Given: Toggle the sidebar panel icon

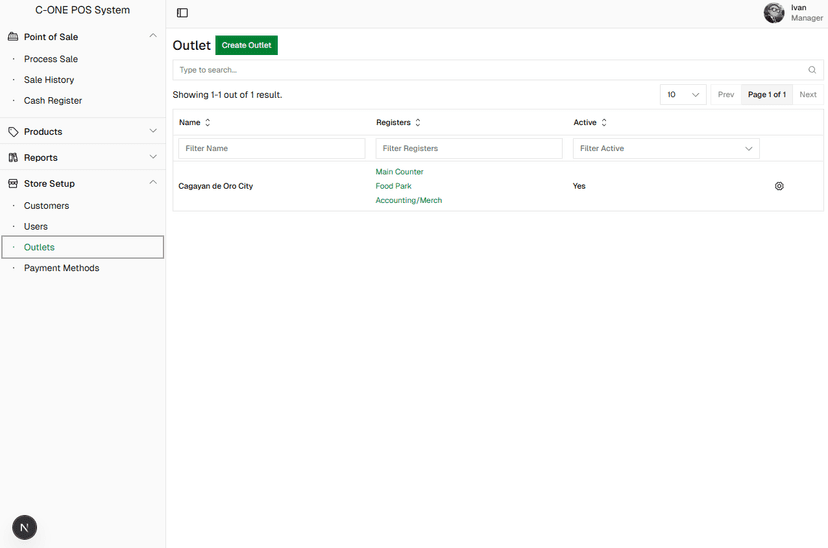Looking at the screenshot, I should (182, 13).
